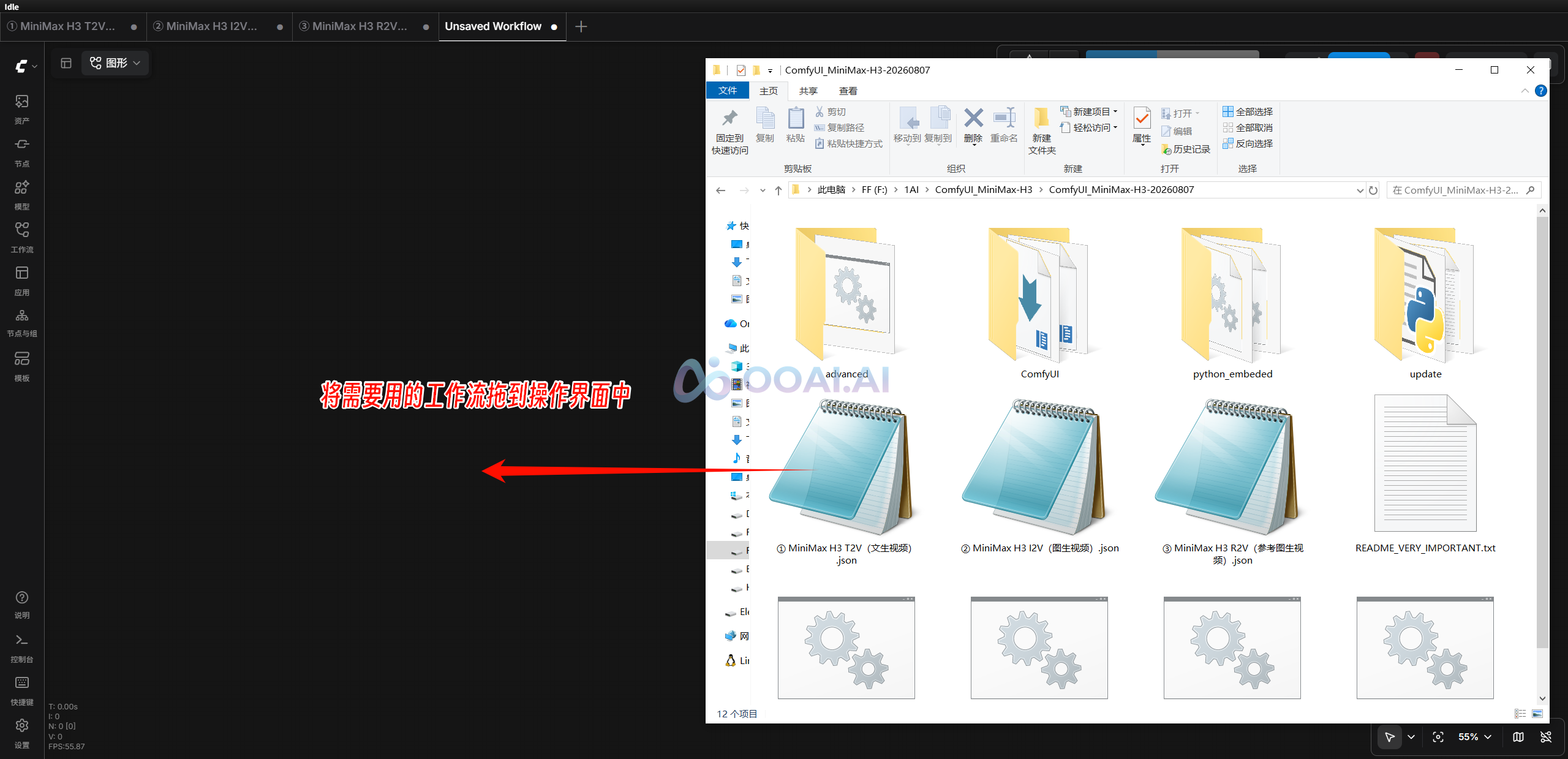
Task: Switch to the 共享 share ribbon tab
Action: [808, 91]
